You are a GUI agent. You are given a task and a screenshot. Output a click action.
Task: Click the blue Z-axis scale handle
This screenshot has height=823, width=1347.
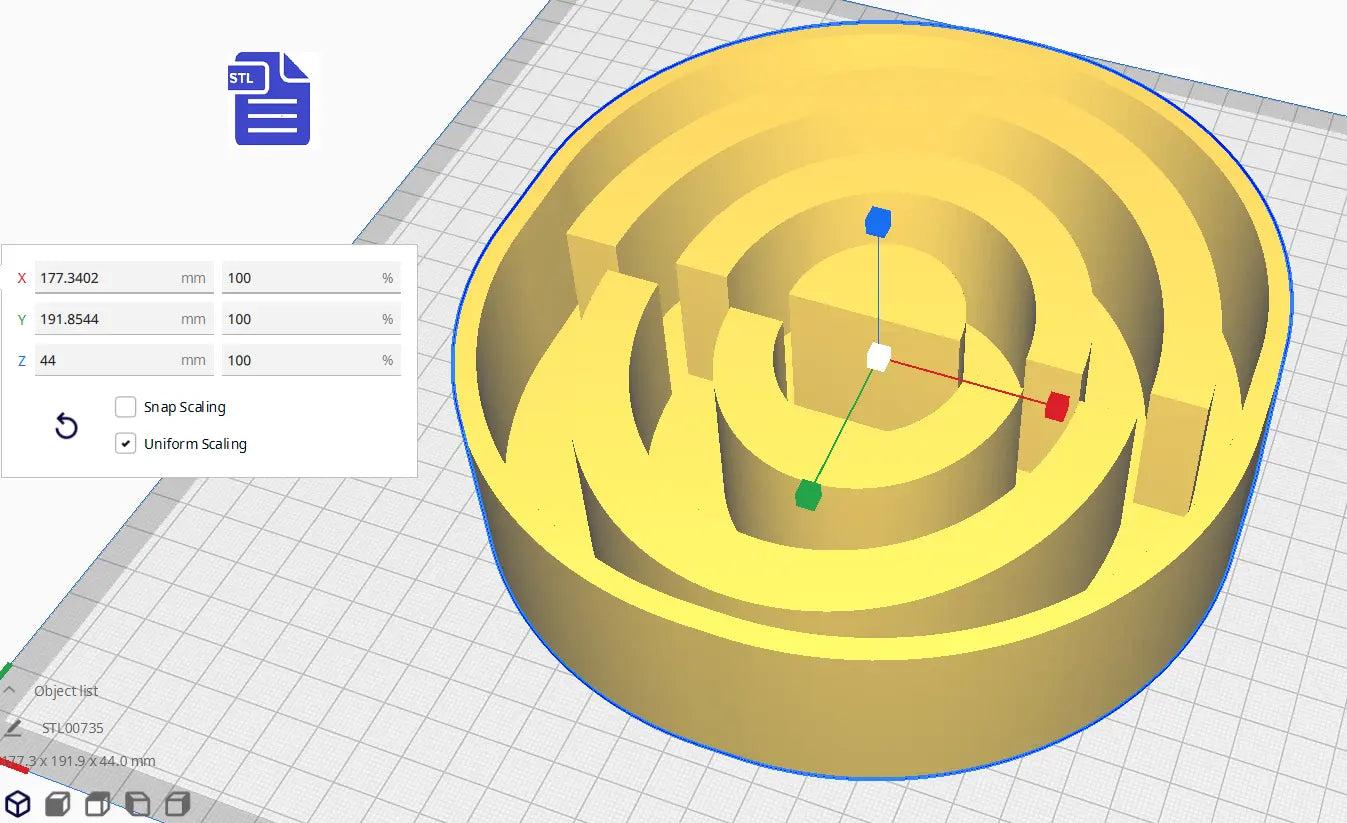pos(877,223)
